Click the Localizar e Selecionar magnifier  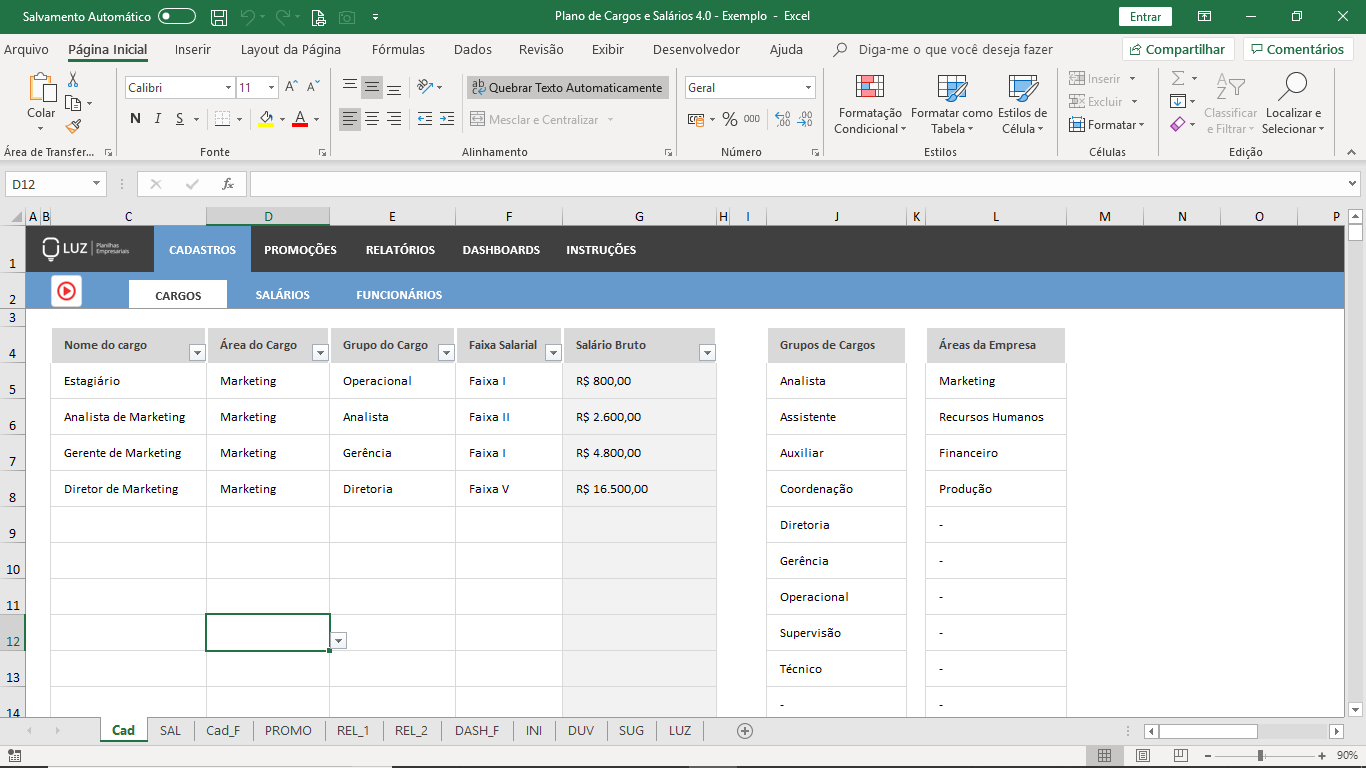(1292, 104)
